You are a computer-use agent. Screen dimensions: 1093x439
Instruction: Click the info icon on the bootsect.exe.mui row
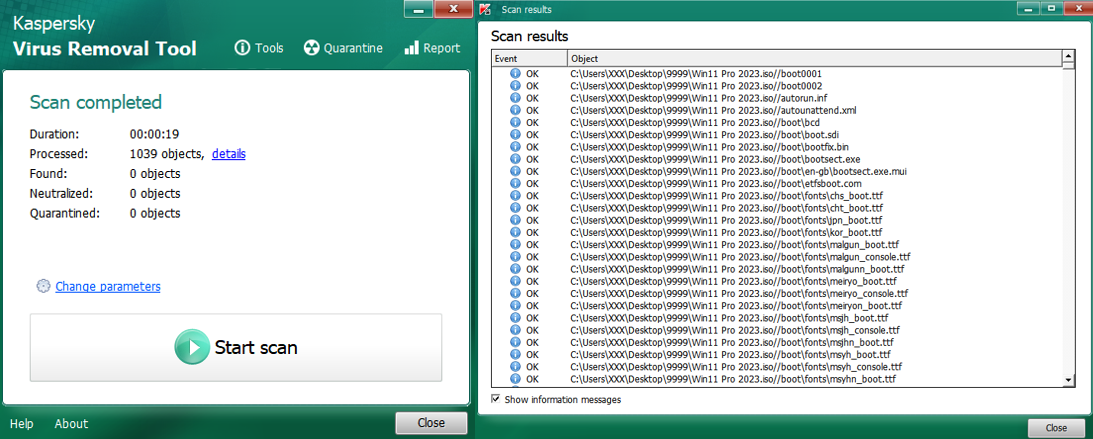click(x=516, y=171)
